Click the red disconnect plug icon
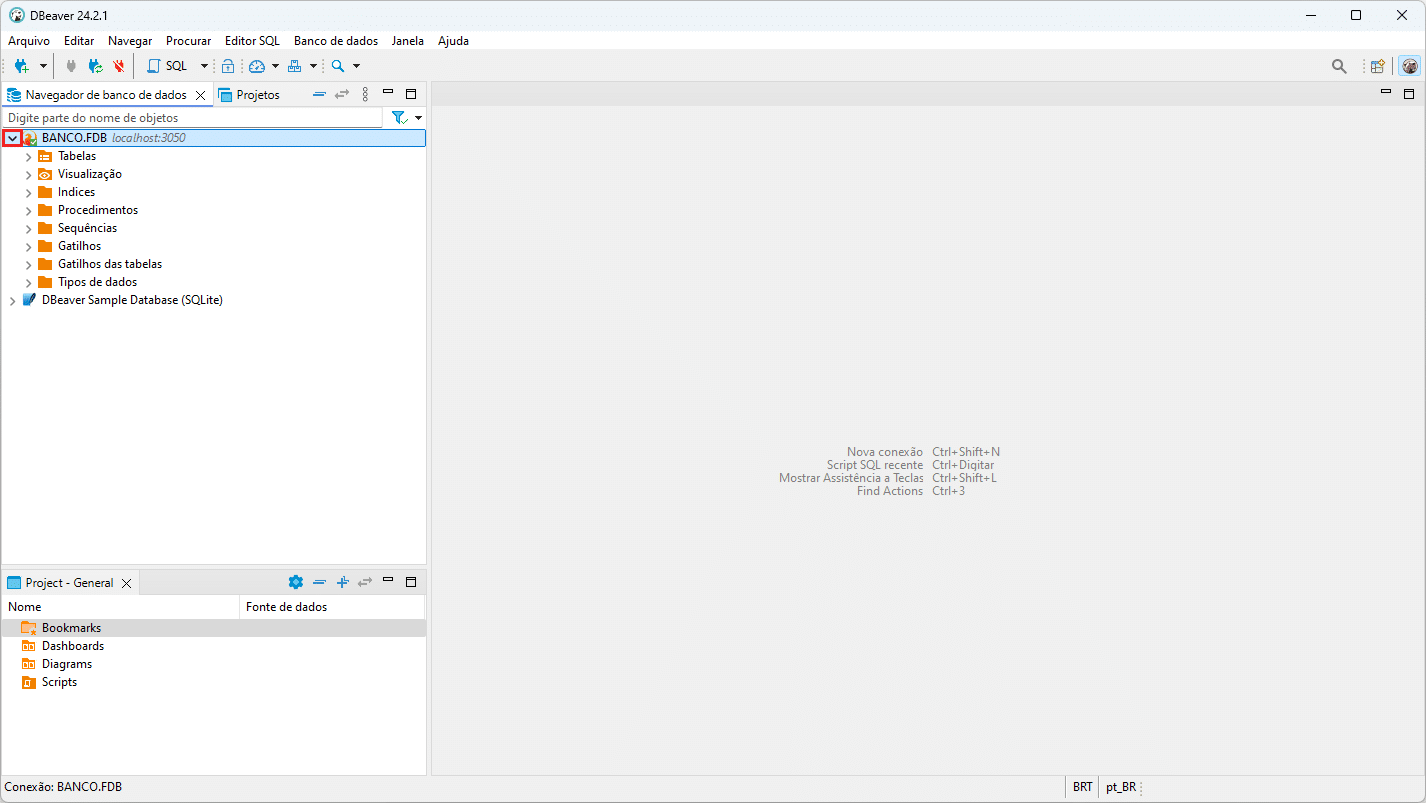Screen dimensions: 1426x803 (x=119, y=66)
